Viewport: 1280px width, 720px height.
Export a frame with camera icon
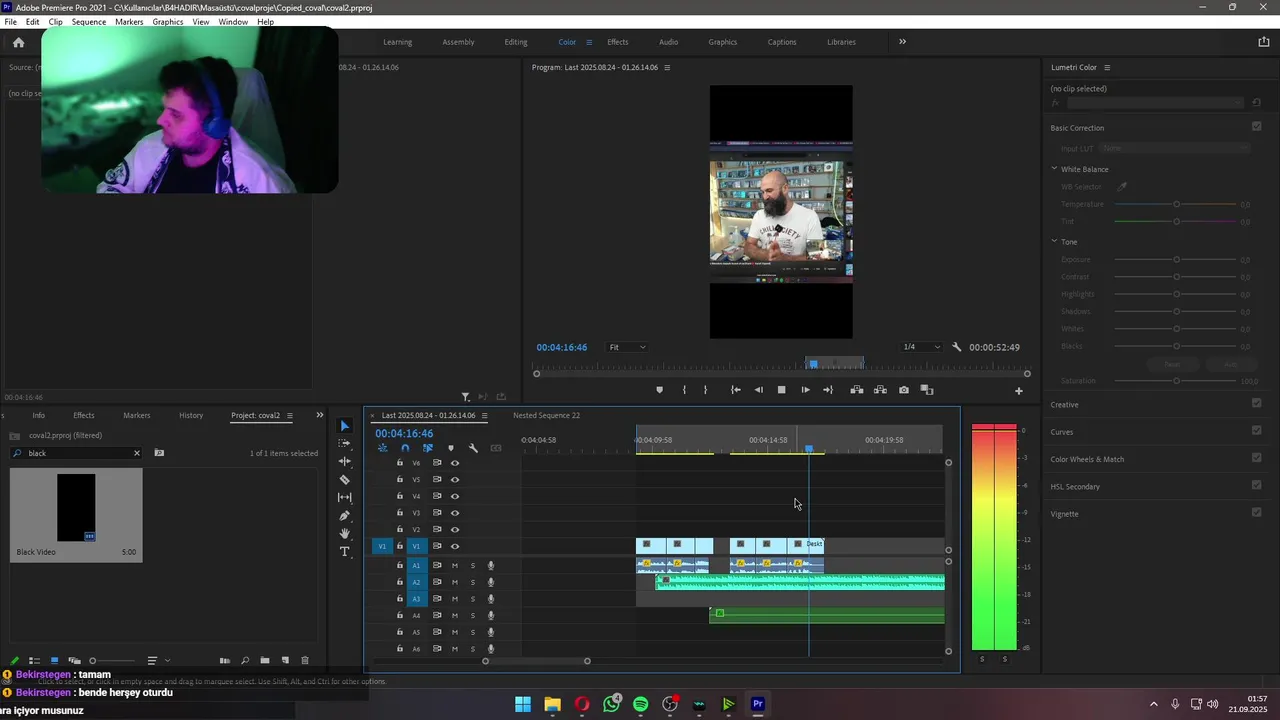[x=904, y=390]
